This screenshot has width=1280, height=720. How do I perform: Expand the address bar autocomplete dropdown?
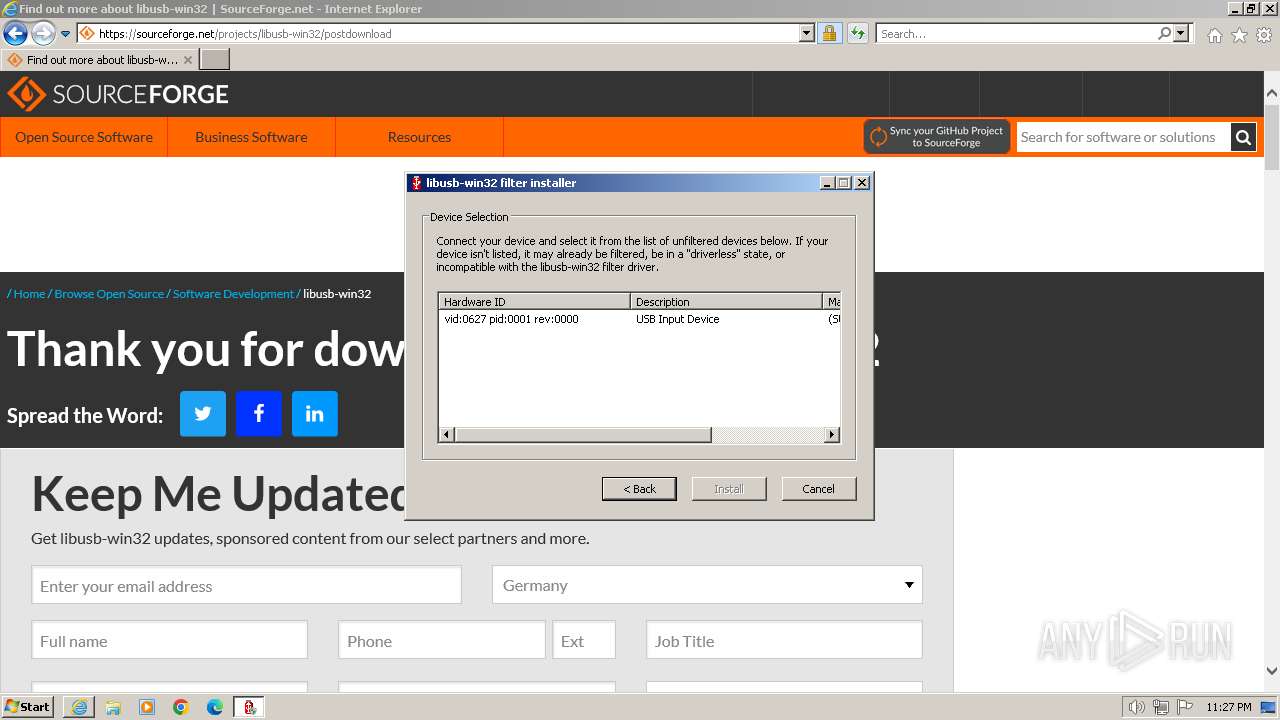[x=807, y=33]
